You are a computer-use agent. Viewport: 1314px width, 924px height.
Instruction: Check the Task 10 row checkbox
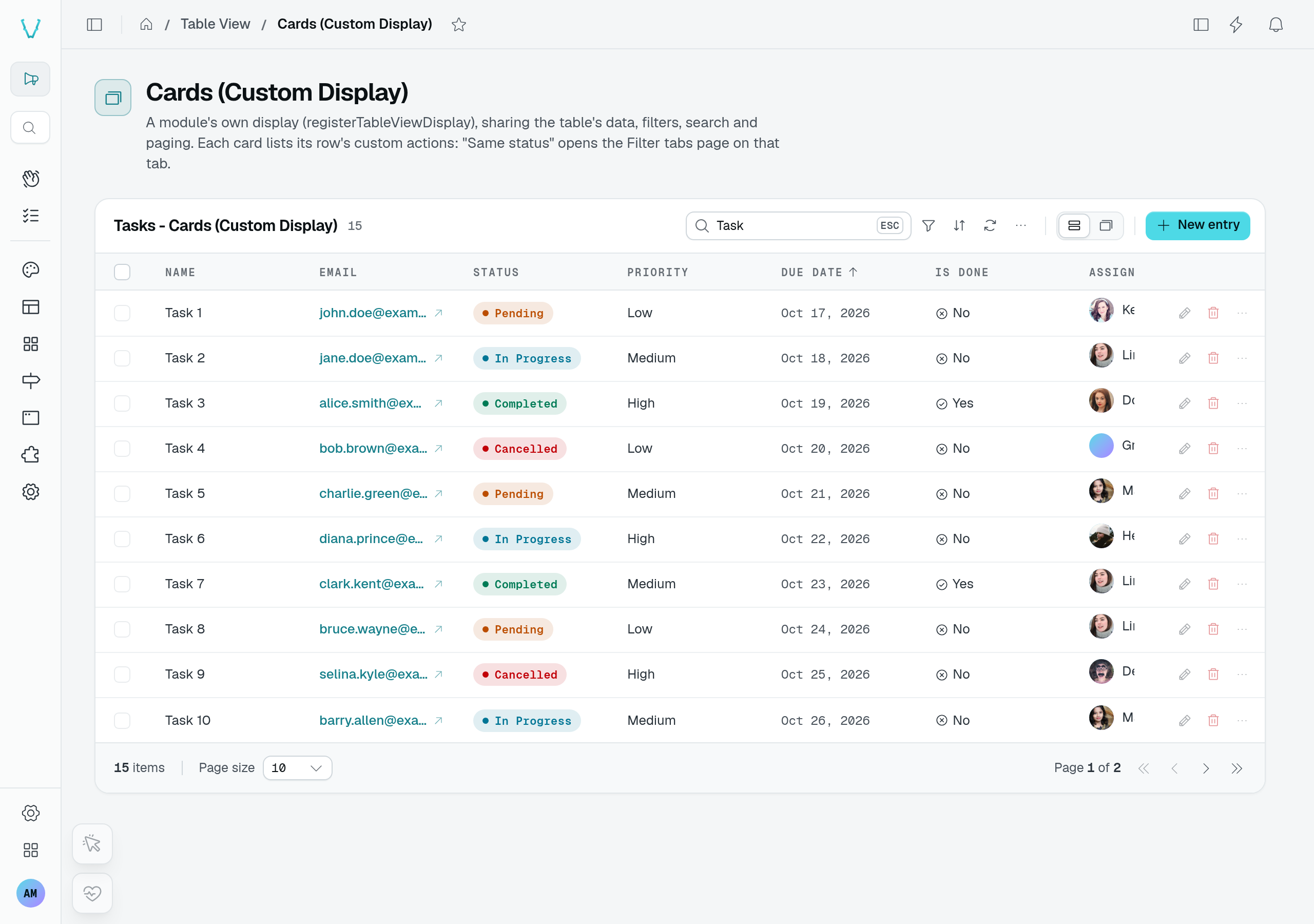122,721
